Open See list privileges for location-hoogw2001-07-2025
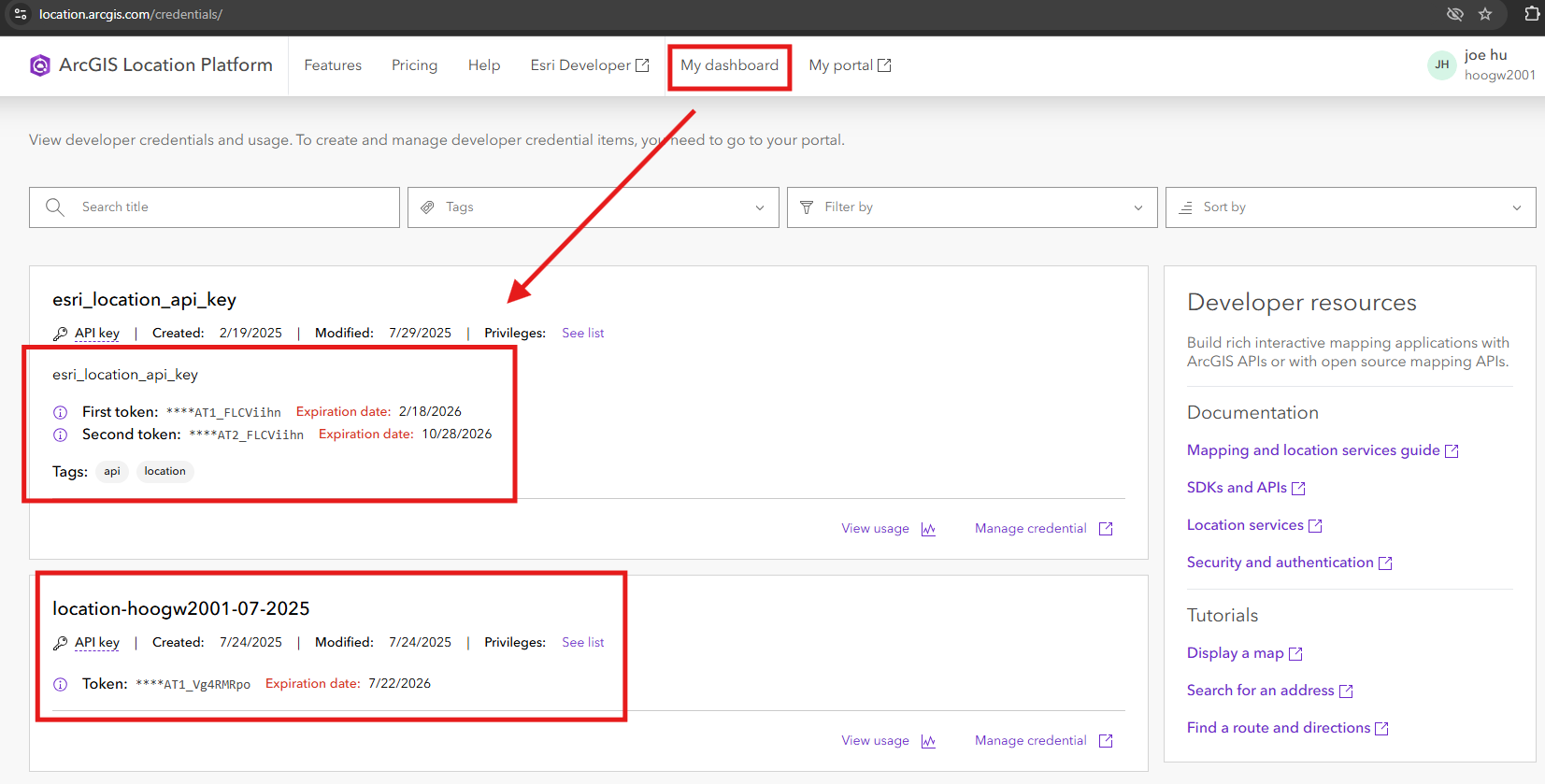 coord(583,642)
